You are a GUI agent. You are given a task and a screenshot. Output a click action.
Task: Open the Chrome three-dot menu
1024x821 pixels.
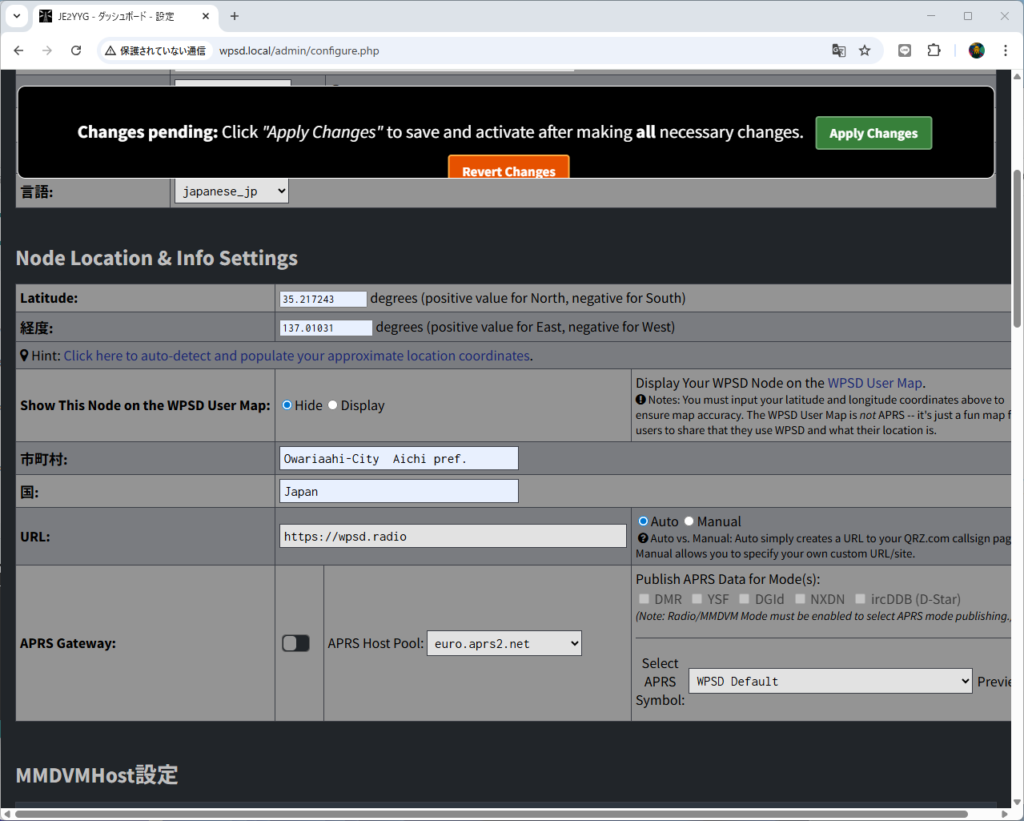coord(1006,51)
